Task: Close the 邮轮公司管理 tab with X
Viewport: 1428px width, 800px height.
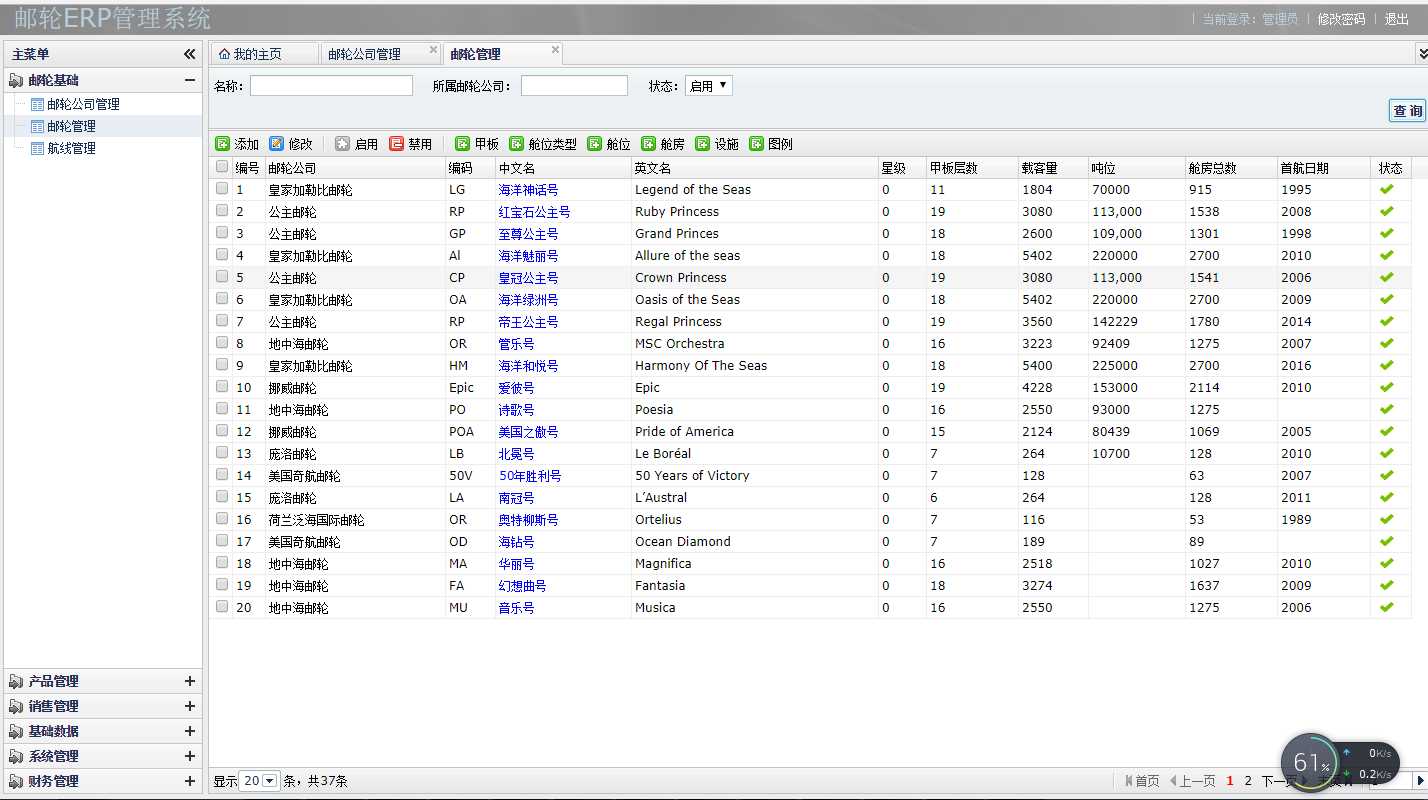Action: pos(433,49)
